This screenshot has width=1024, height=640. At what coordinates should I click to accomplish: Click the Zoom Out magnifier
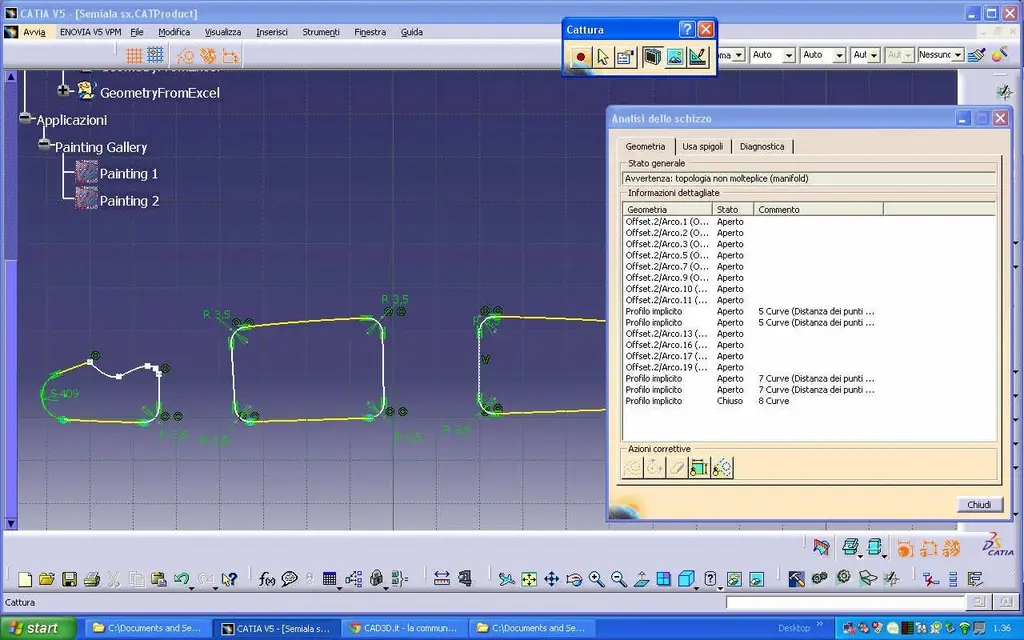click(618, 579)
